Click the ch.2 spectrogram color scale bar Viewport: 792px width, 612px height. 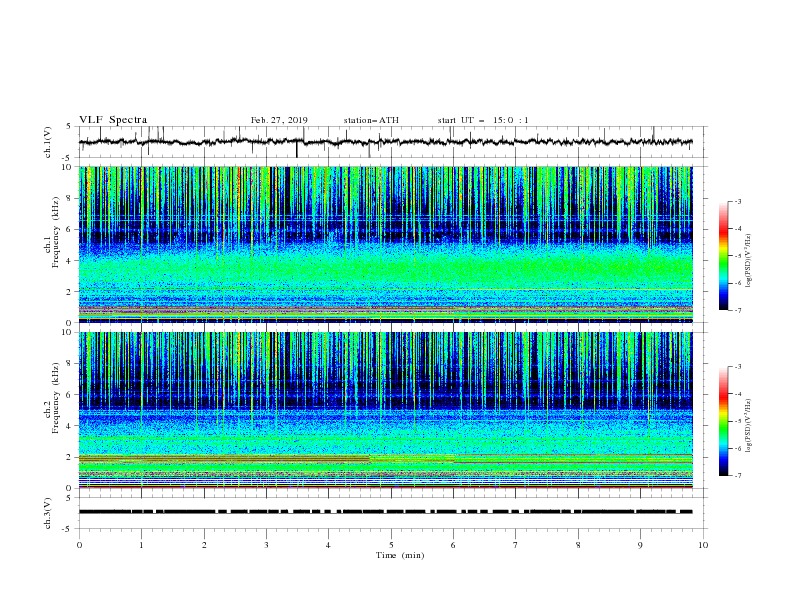coord(723,421)
